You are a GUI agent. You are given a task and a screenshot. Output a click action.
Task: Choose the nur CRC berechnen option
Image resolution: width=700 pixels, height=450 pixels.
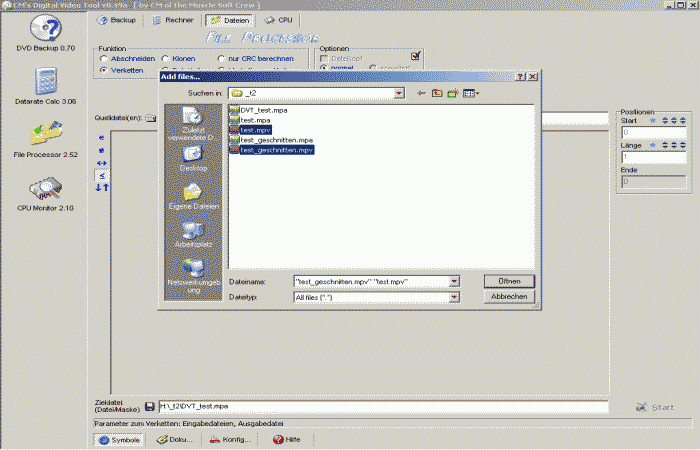coord(220,59)
